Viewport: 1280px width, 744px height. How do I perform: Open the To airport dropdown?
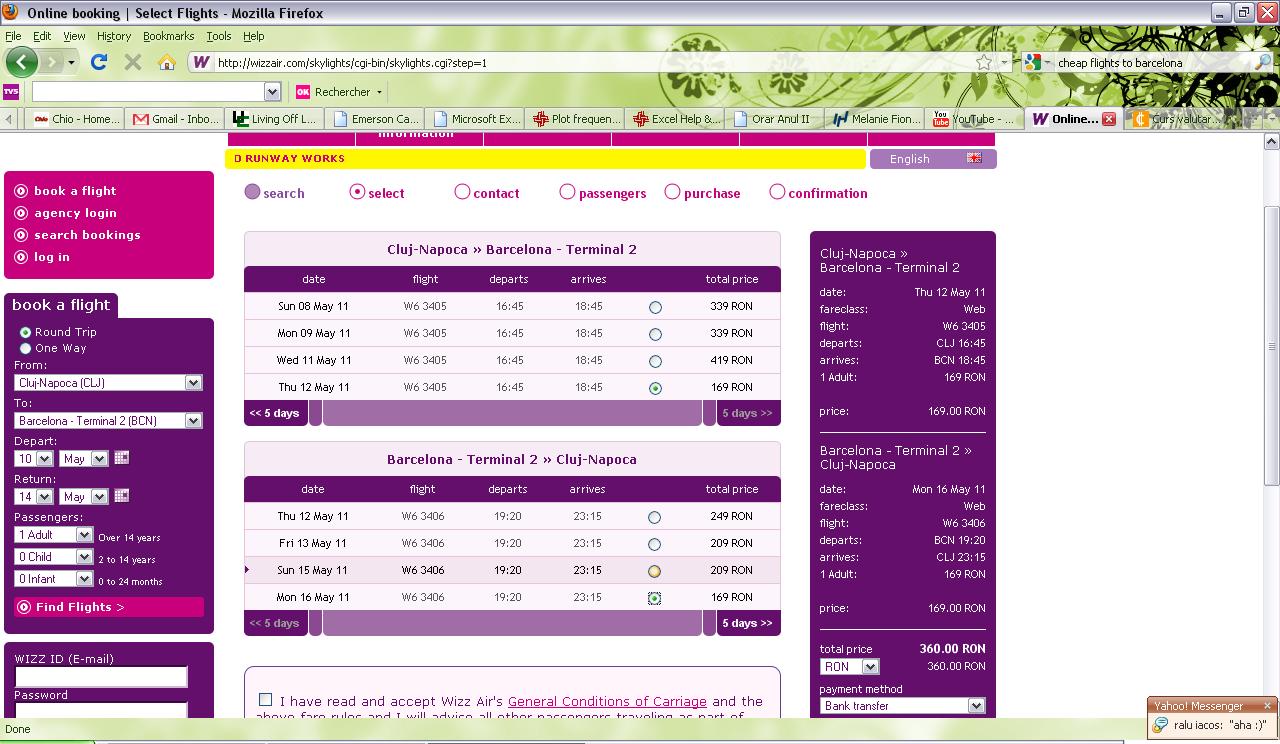(108, 421)
